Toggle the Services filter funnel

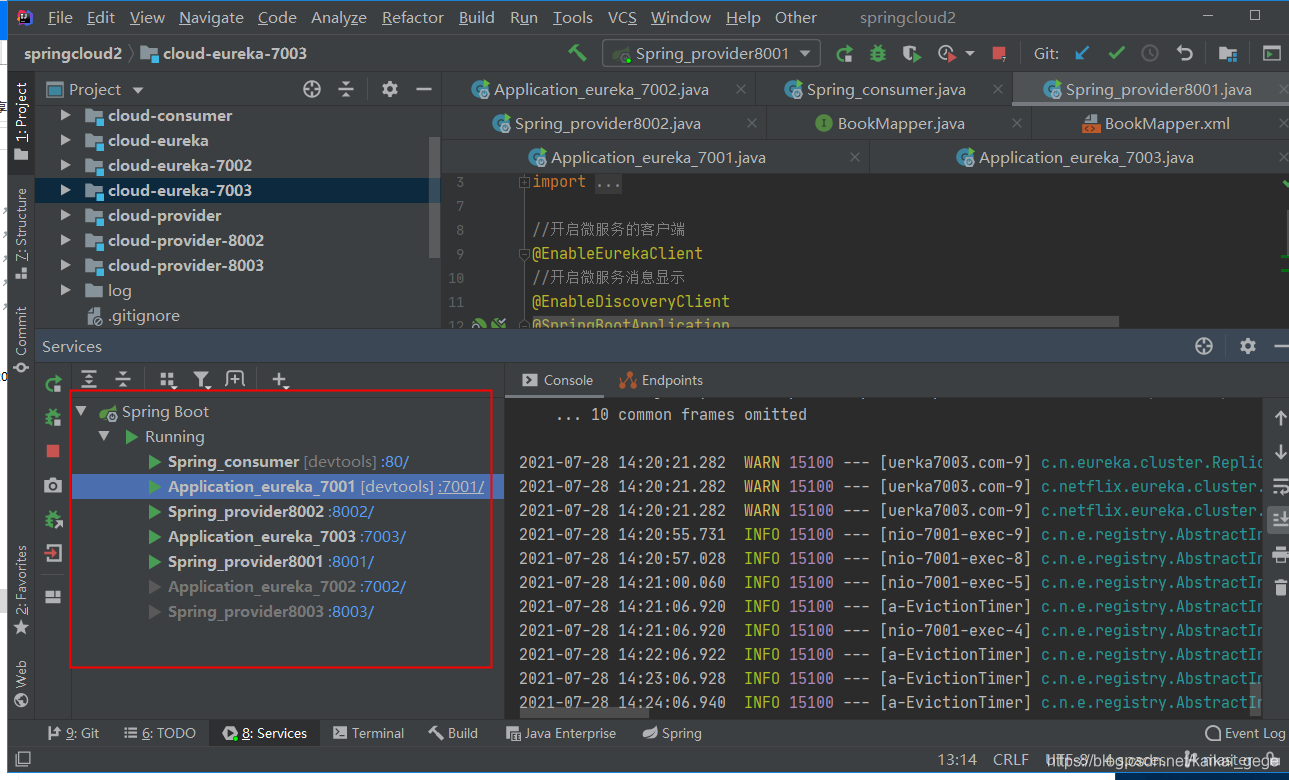[x=201, y=380]
